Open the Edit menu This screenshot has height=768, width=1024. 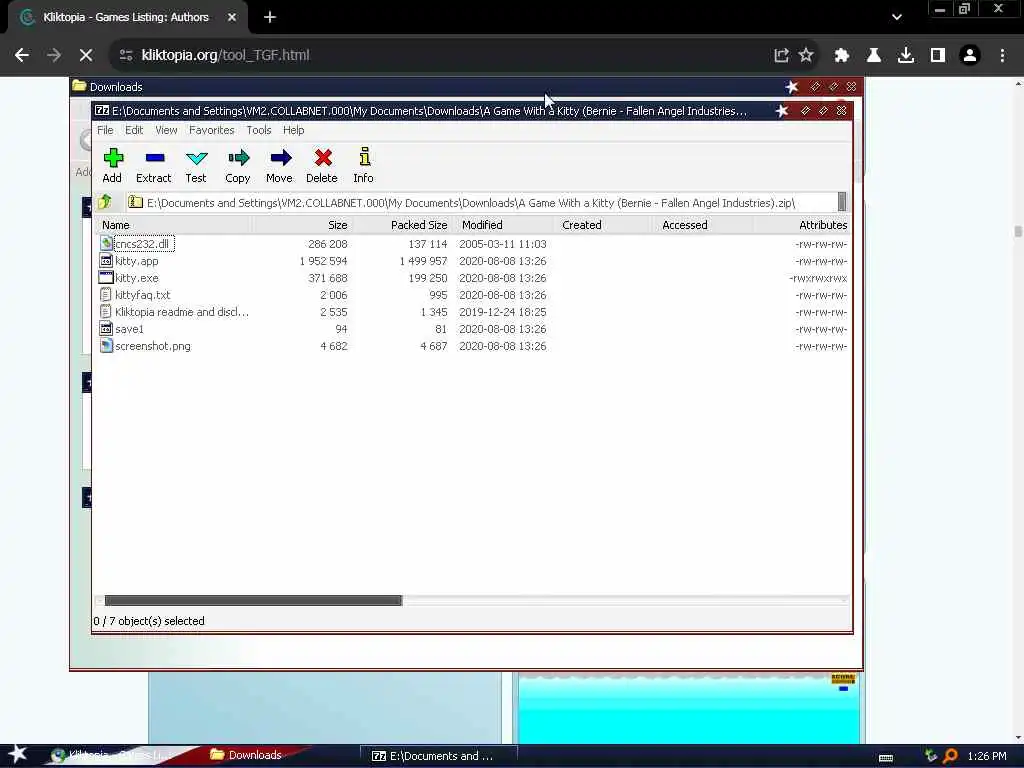[134, 130]
